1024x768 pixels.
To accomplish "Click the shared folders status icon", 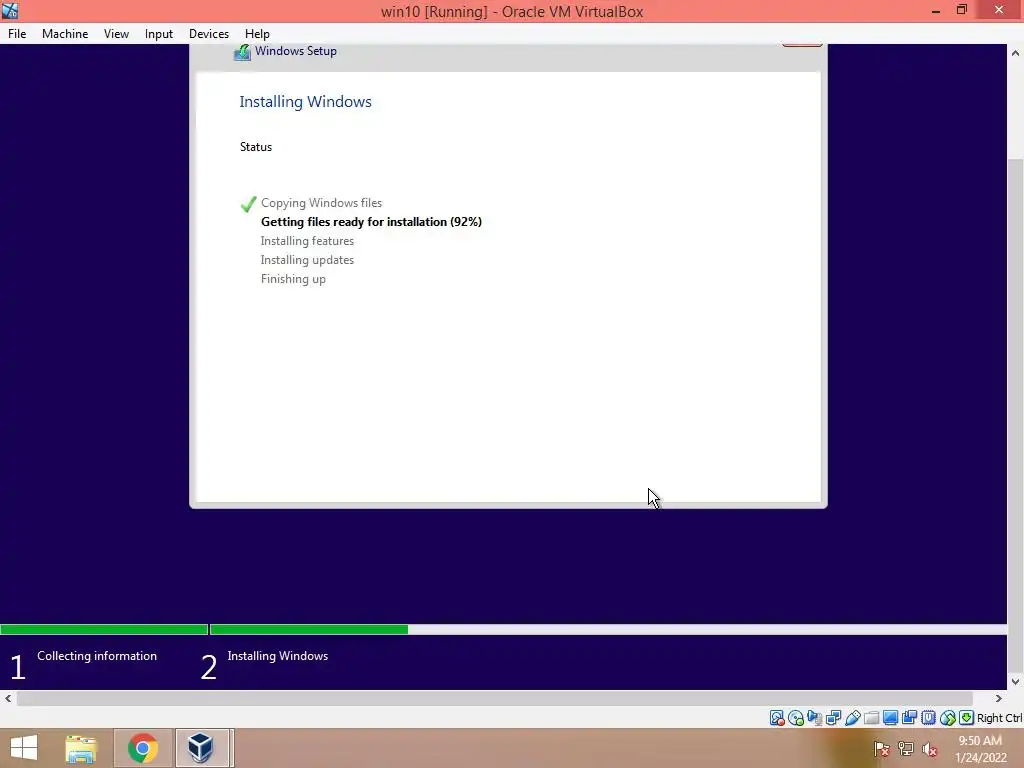I will [871, 718].
